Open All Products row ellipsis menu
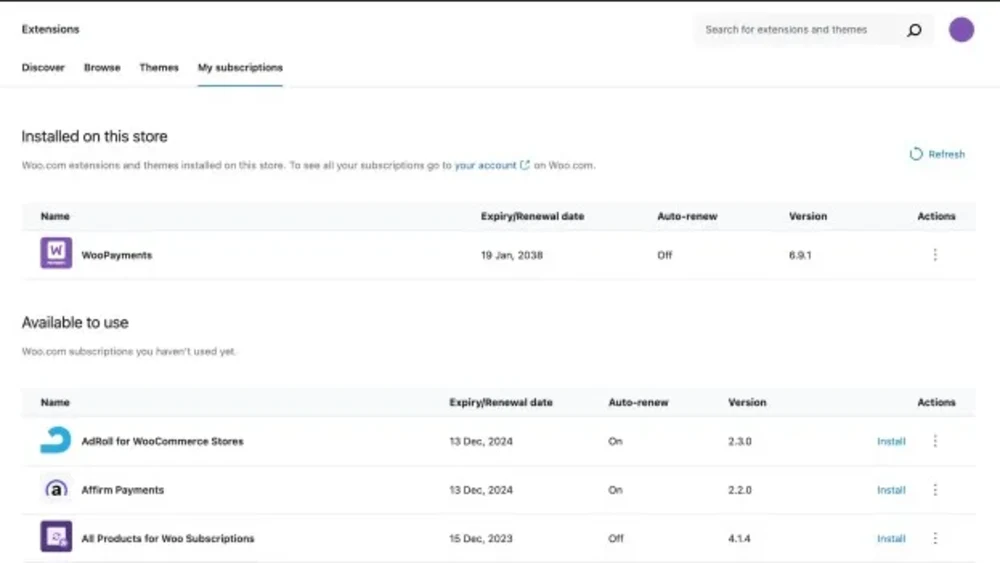 point(935,538)
